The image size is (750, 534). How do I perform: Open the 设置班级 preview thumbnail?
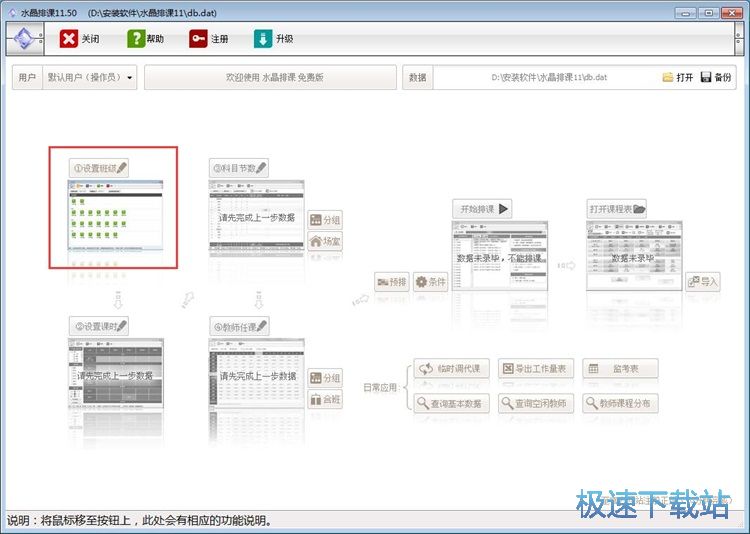[115, 215]
